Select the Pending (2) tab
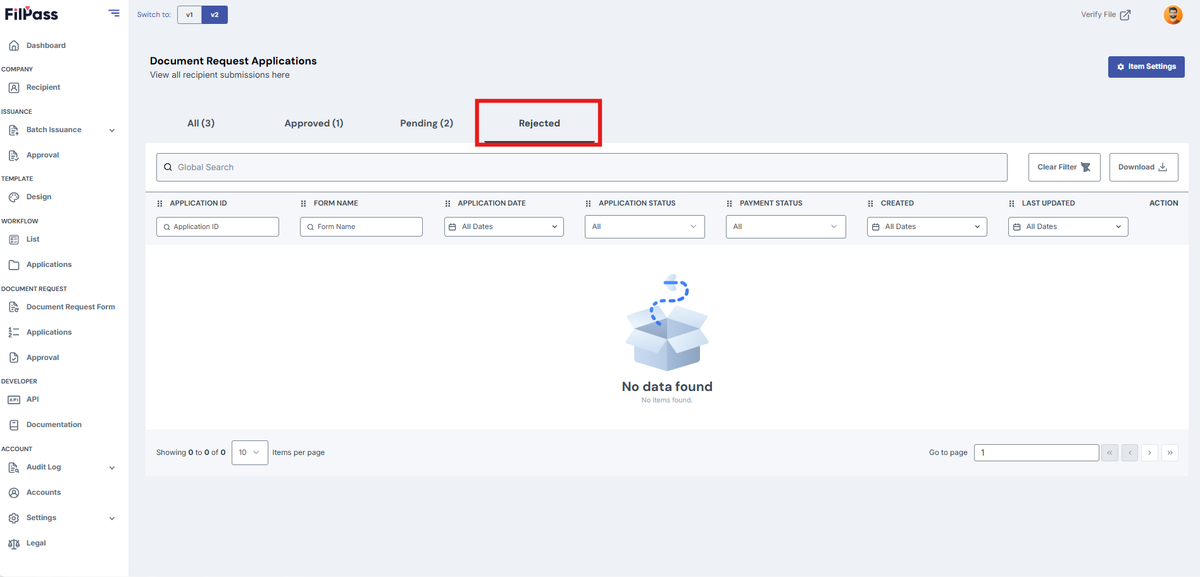1200x577 pixels. [427, 123]
